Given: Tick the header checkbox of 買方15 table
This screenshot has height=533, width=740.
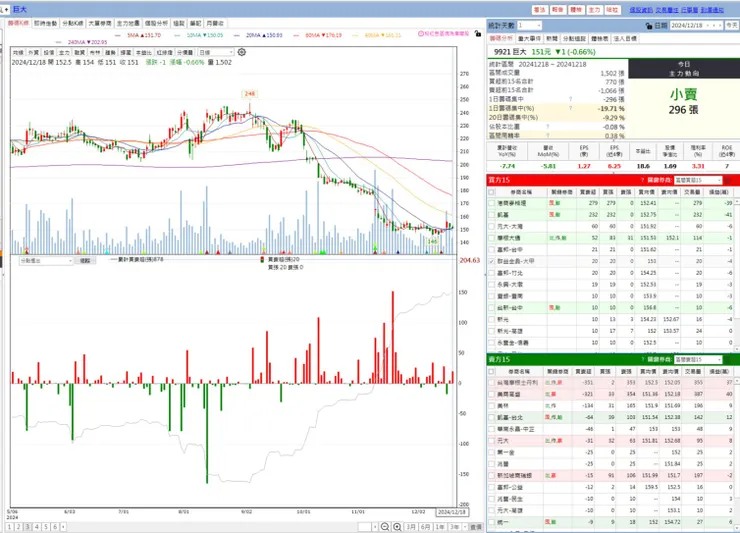Looking at the screenshot, I should pyautogui.click(x=492, y=192).
